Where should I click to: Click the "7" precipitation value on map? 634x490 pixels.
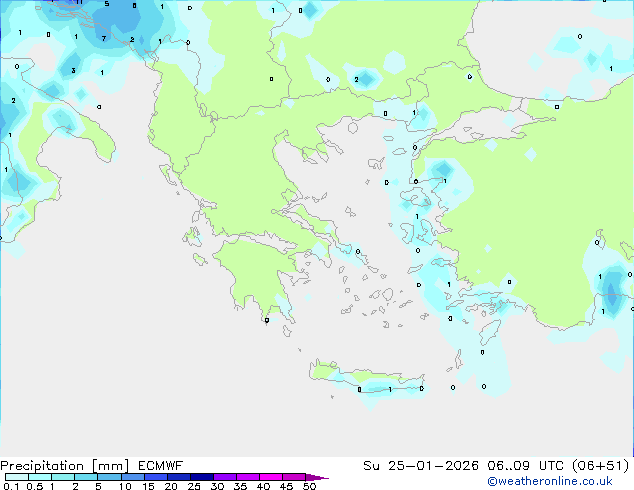(104, 38)
